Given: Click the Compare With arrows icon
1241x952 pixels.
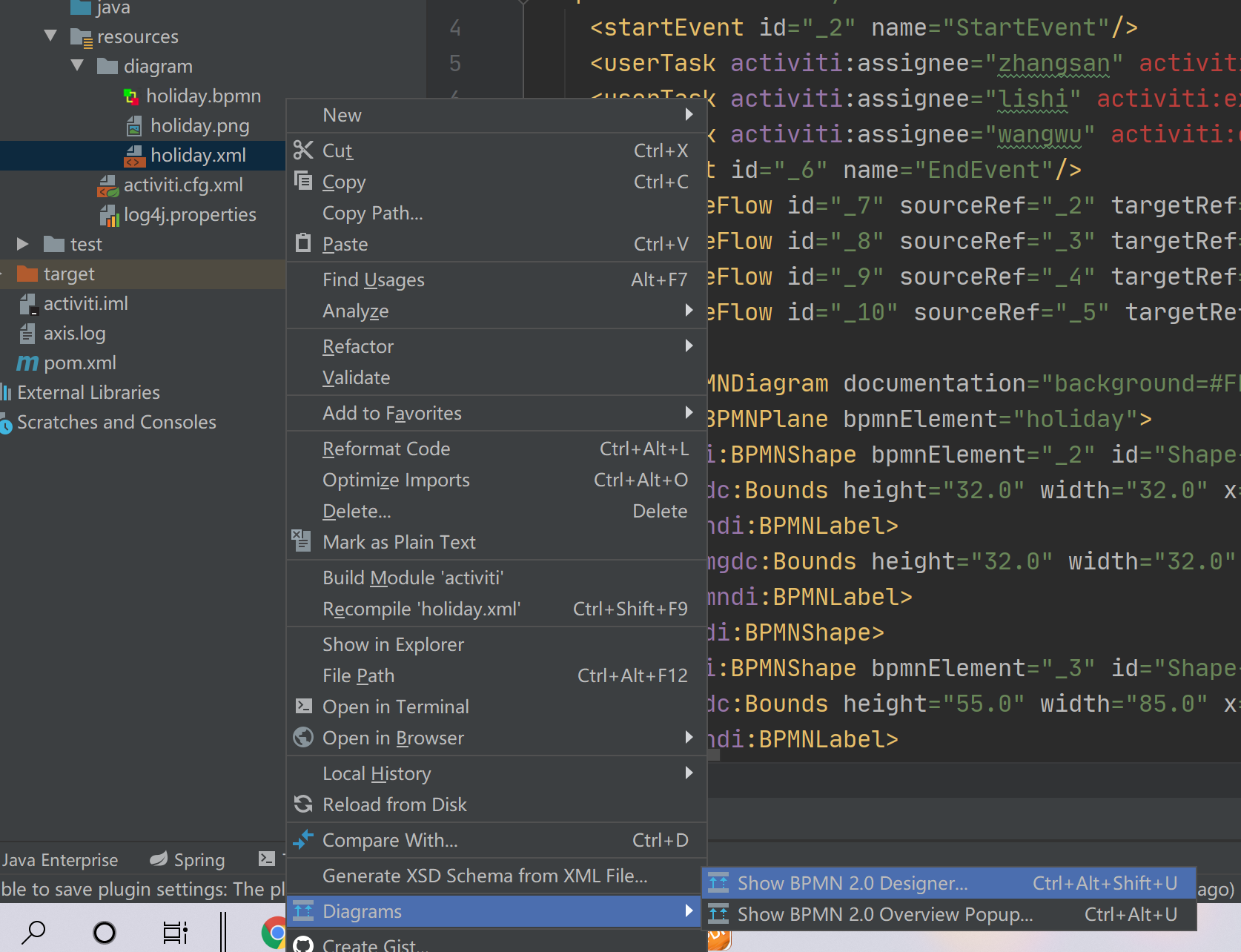Looking at the screenshot, I should (x=303, y=839).
